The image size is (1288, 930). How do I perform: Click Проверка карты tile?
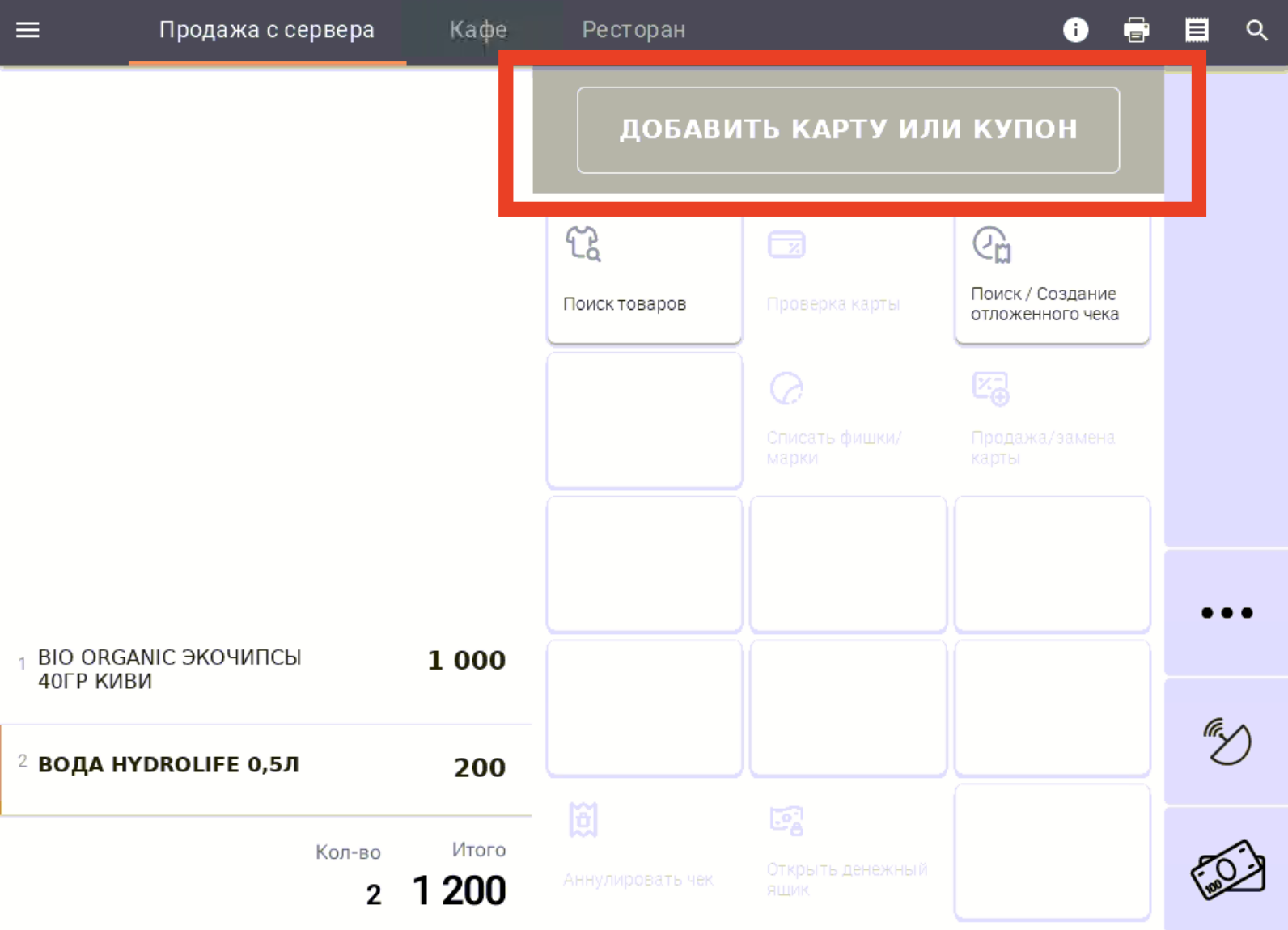(849, 276)
